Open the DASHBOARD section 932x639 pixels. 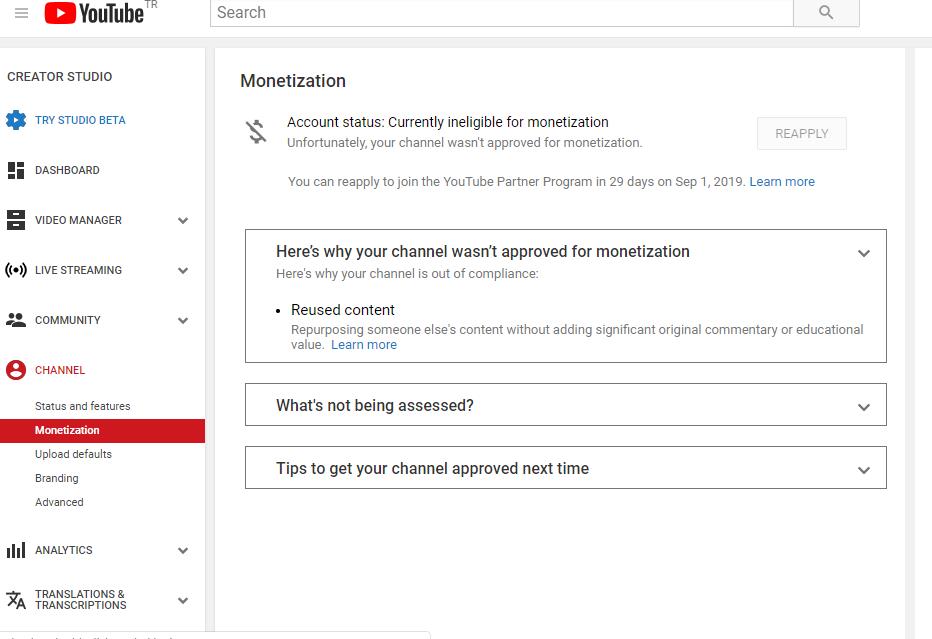(x=67, y=170)
